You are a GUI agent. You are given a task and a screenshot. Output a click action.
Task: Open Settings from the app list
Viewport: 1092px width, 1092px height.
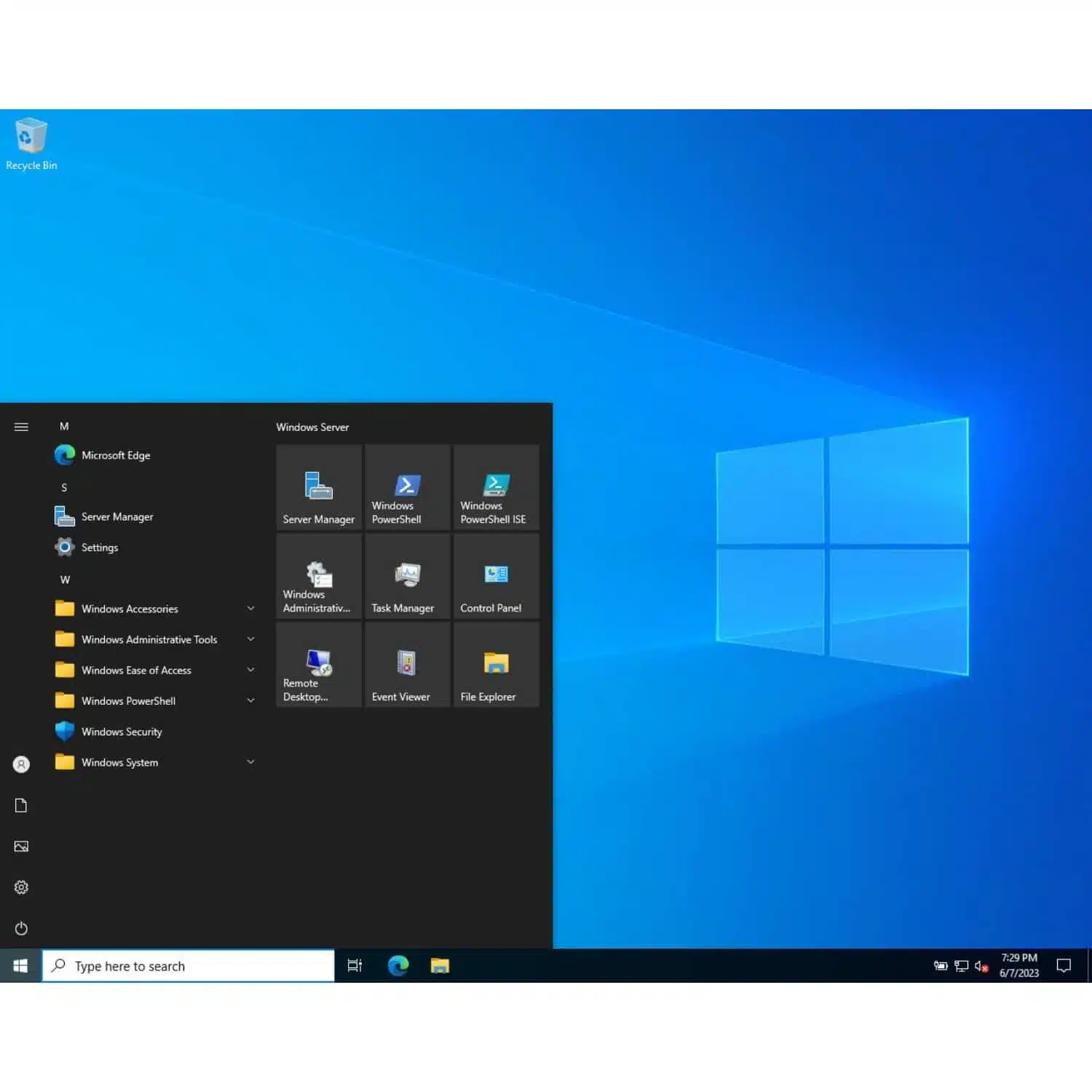point(156,547)
